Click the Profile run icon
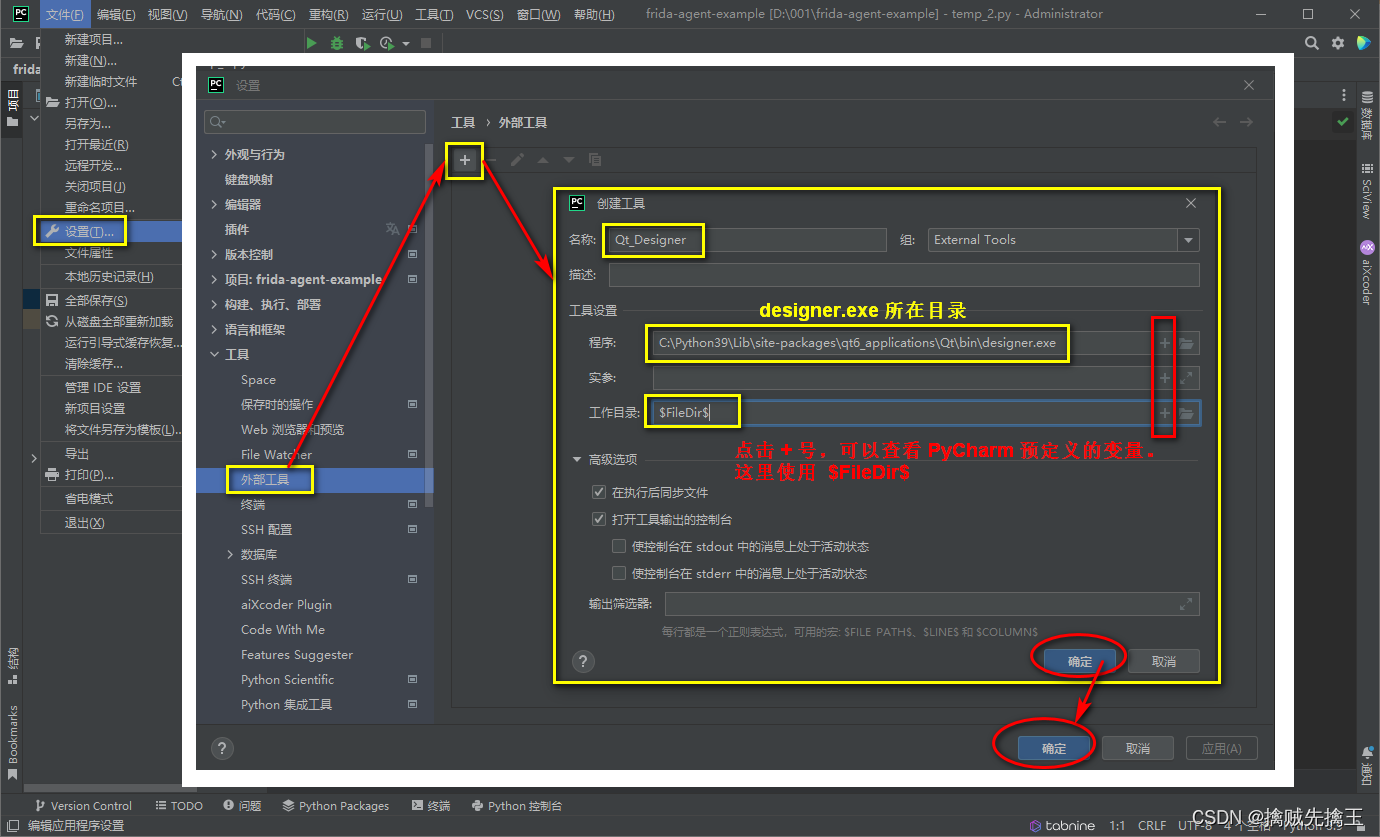Viewport: 1380px width, 837px height. tap(387, 43)
